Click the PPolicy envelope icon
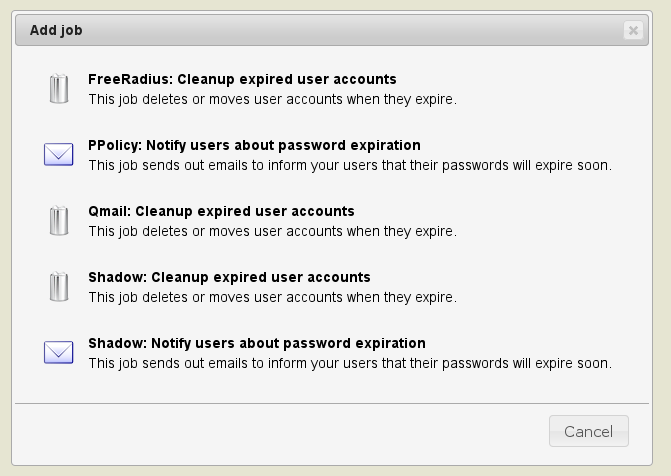Viewport: 671px width, 476px height. [59, 154]
